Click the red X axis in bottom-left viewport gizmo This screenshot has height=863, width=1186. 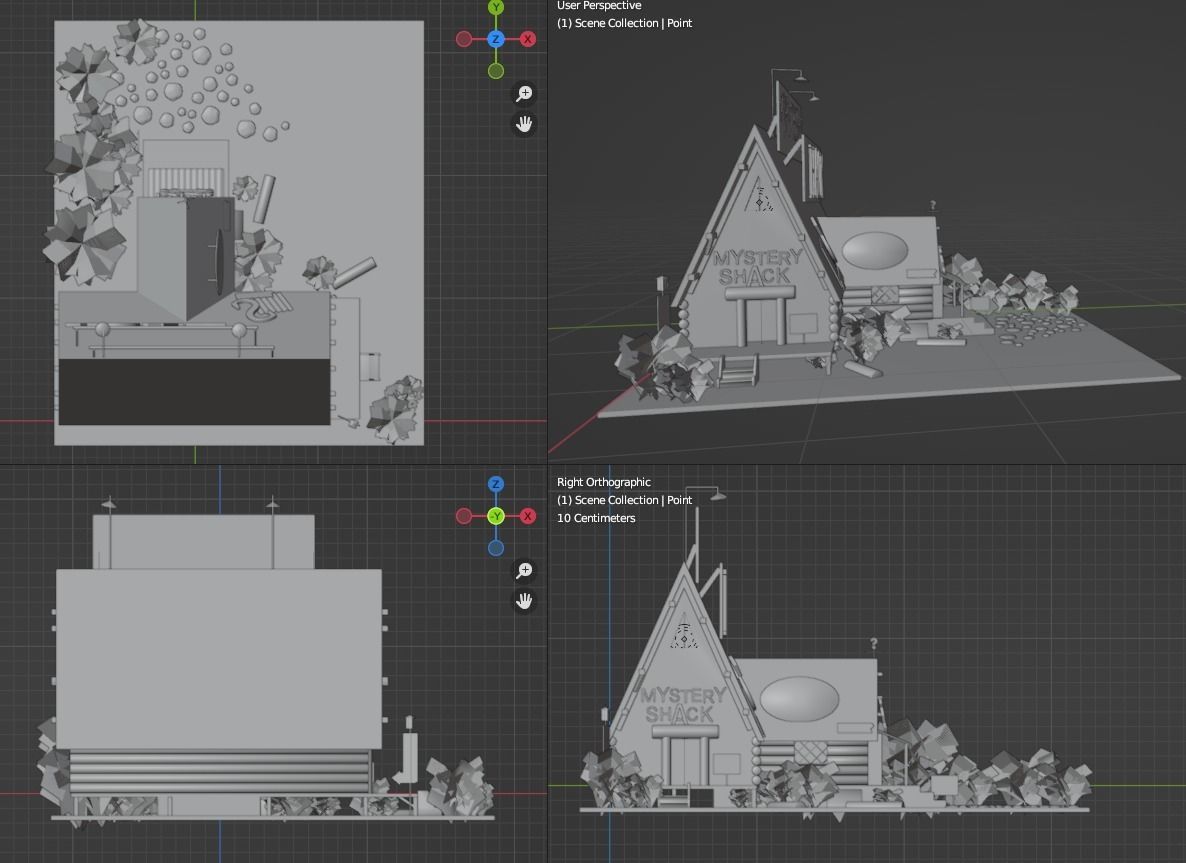(x=528, y=516)
